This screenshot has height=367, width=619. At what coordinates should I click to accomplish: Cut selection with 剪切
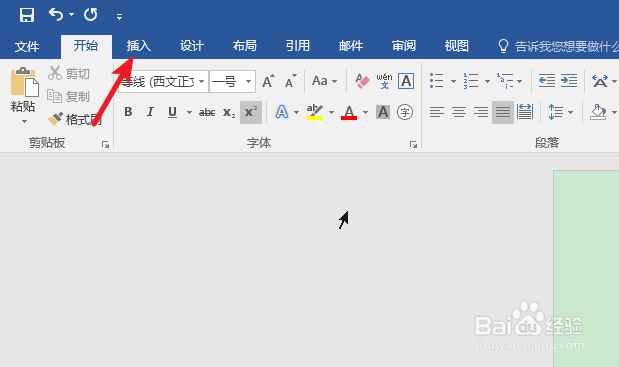coord(69,73)
